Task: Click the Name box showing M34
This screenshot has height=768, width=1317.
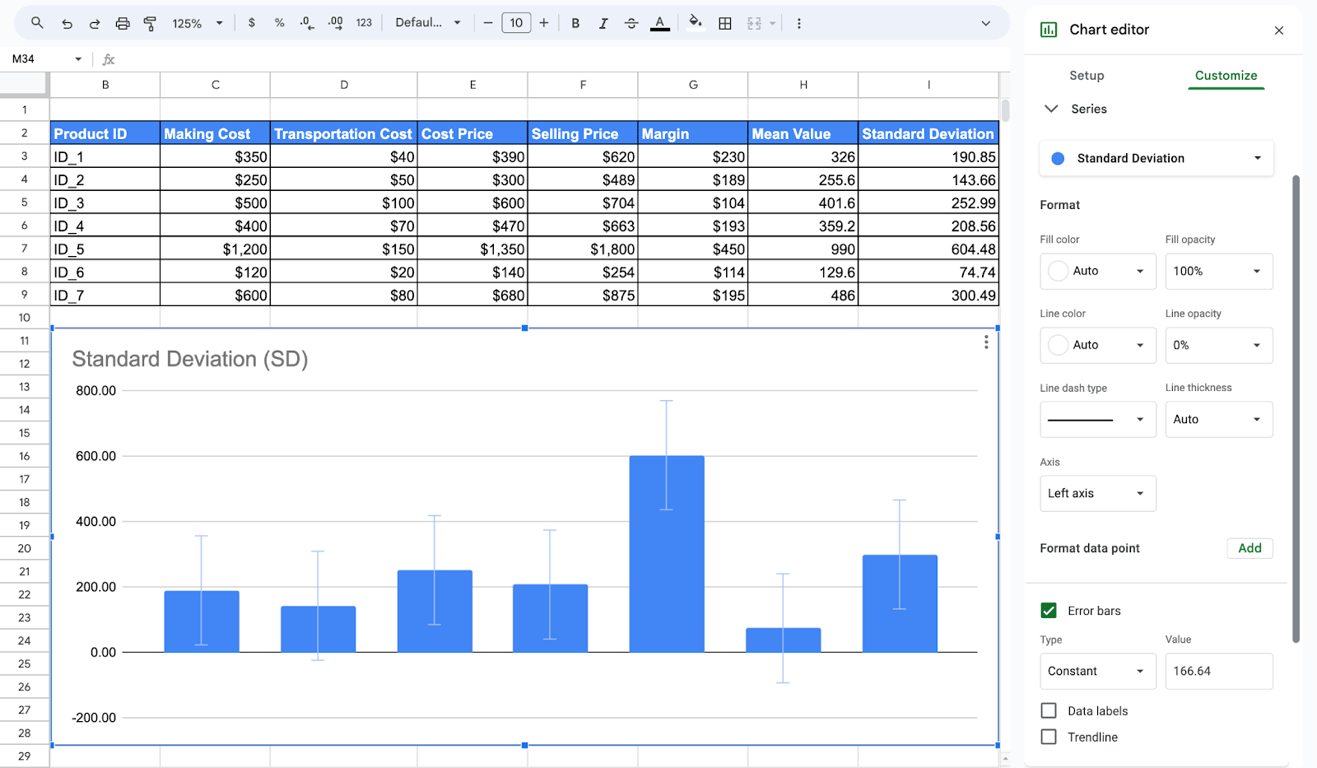Action: (45, 59)
